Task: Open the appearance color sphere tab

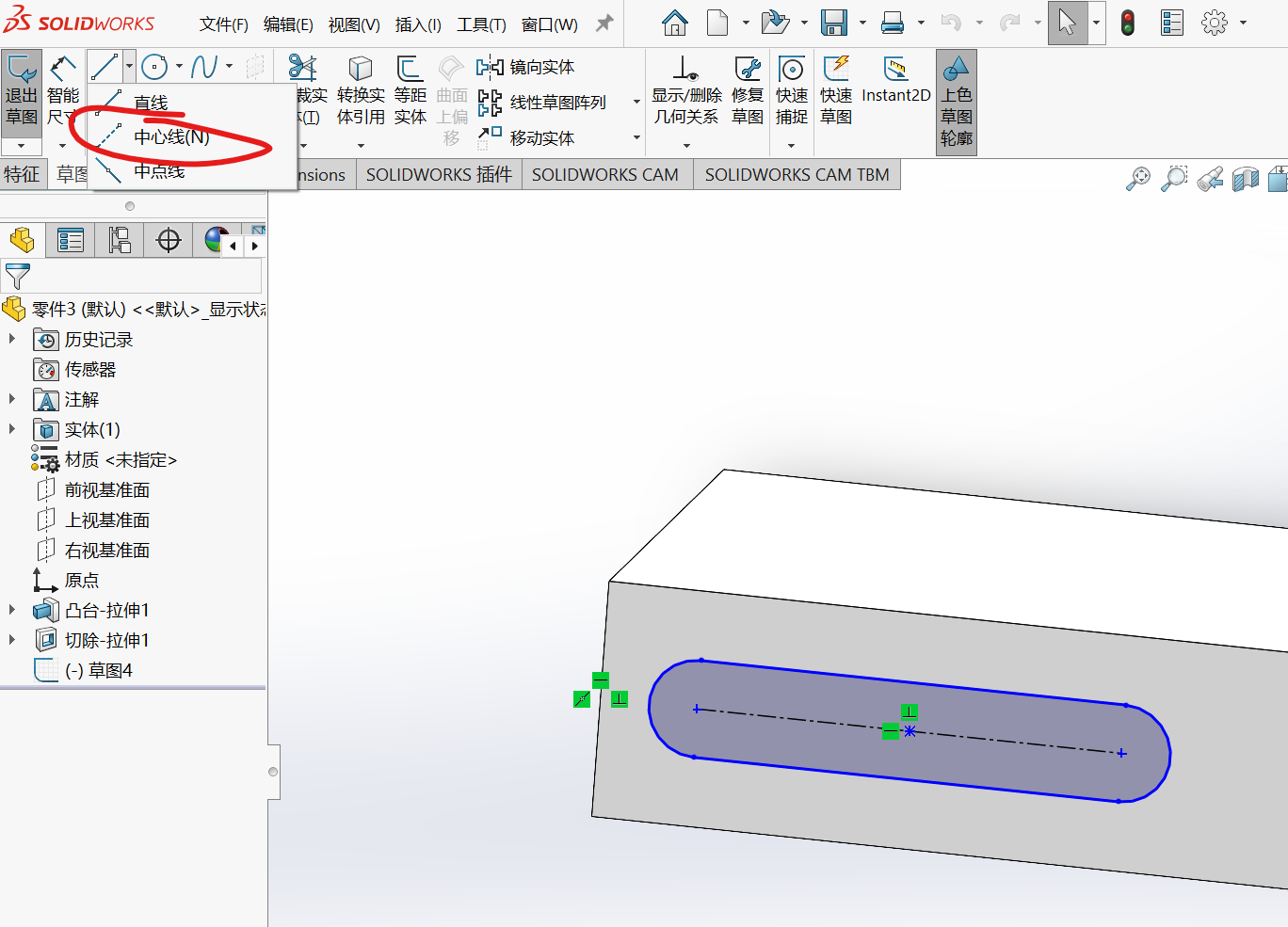Action: 216,240
